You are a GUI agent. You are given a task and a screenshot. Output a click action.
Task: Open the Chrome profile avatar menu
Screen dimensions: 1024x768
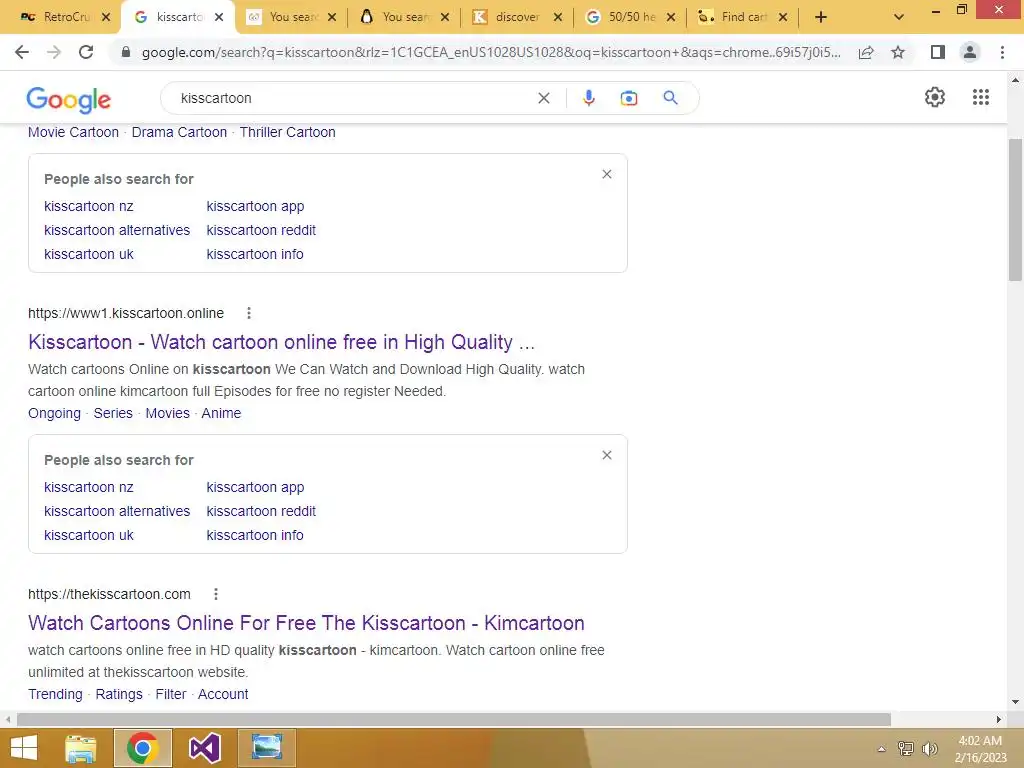point(970,52)
